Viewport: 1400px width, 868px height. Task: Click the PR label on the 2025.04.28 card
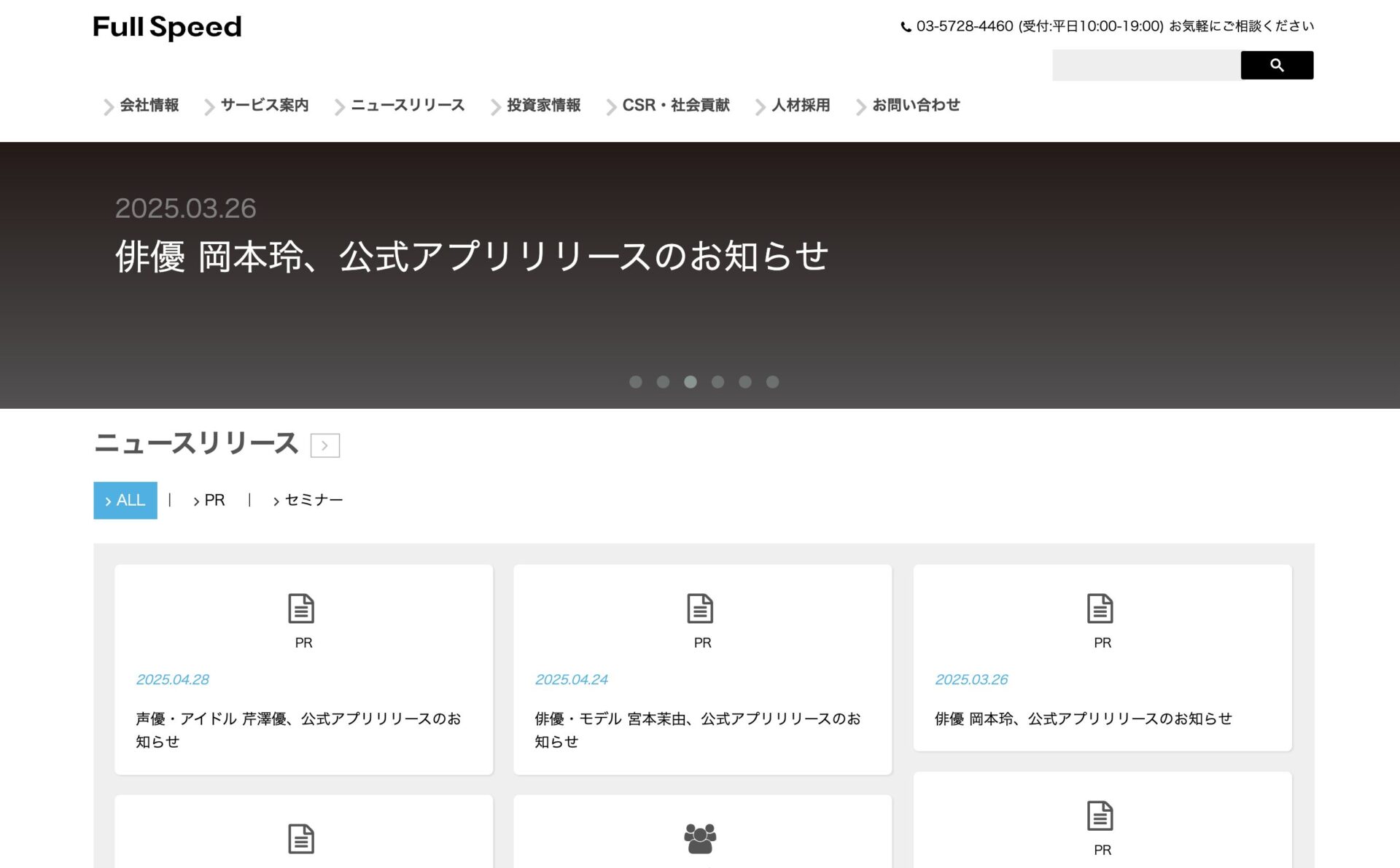(x=303, y=644)
